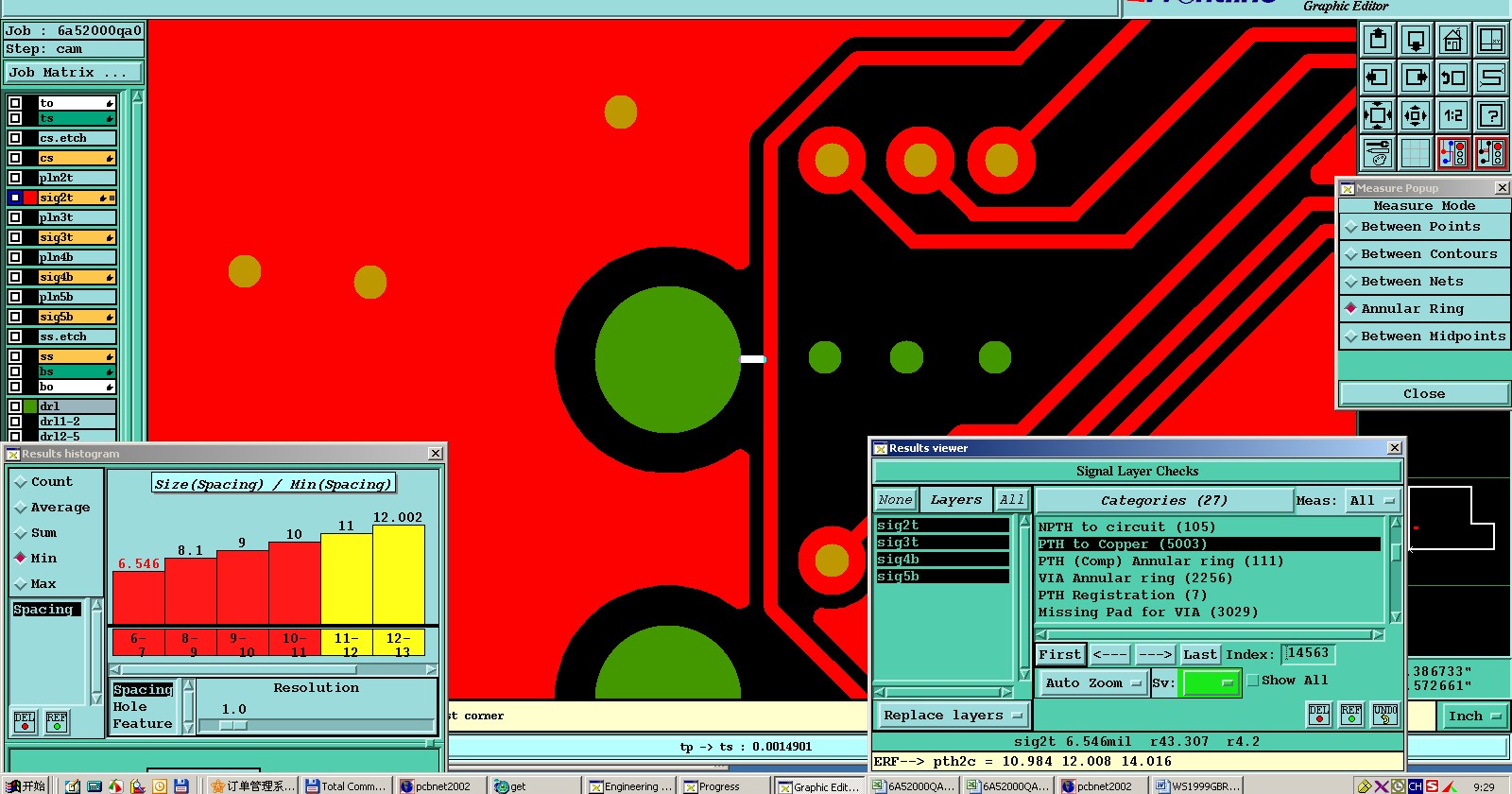
Task: Click the 6-7 red histogram bar
Action: [138, 597]
